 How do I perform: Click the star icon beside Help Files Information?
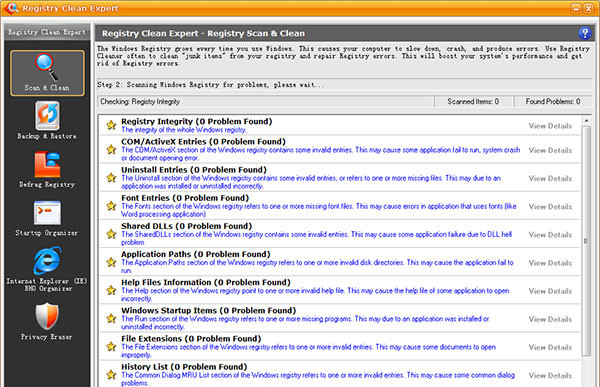coord(111,290)
